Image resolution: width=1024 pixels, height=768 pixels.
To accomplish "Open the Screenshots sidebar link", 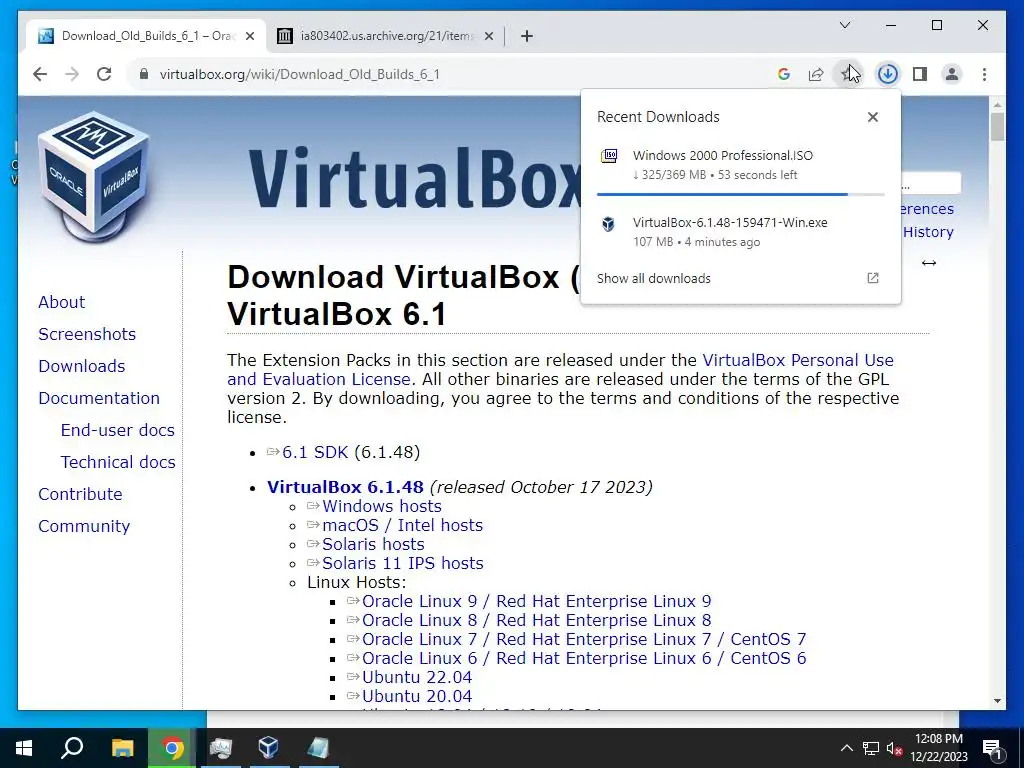I will pos(87,334).
